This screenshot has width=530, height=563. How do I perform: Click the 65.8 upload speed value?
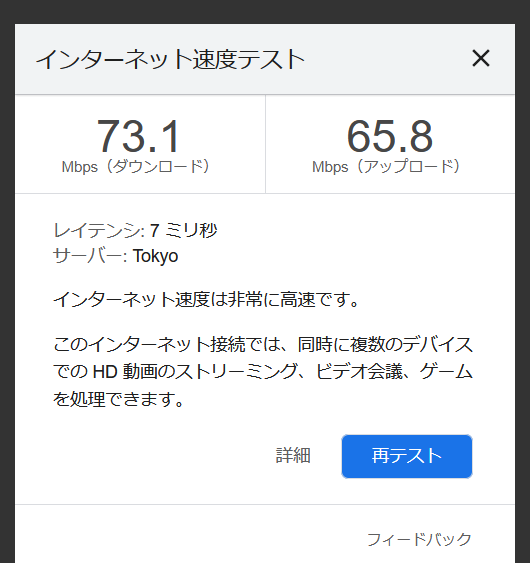[390, 136]
